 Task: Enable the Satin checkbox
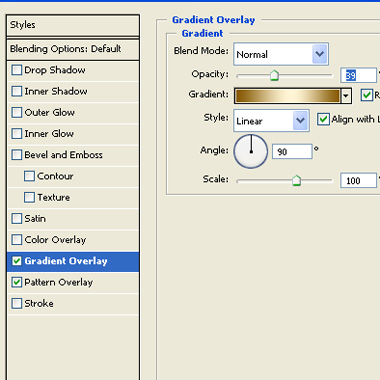tap(16, 219)
